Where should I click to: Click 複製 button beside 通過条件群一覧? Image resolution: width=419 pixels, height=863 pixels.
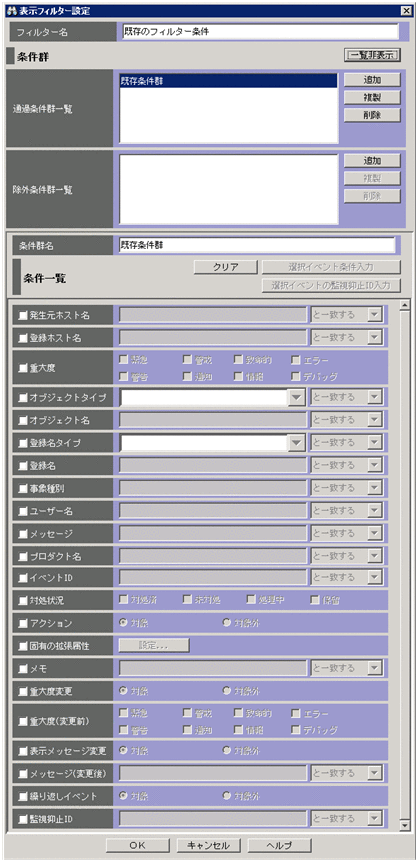pos(372,97)
